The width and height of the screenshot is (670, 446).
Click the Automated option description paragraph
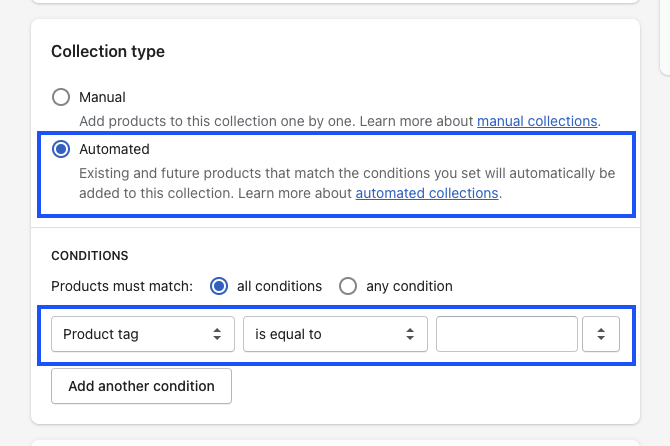347,183
